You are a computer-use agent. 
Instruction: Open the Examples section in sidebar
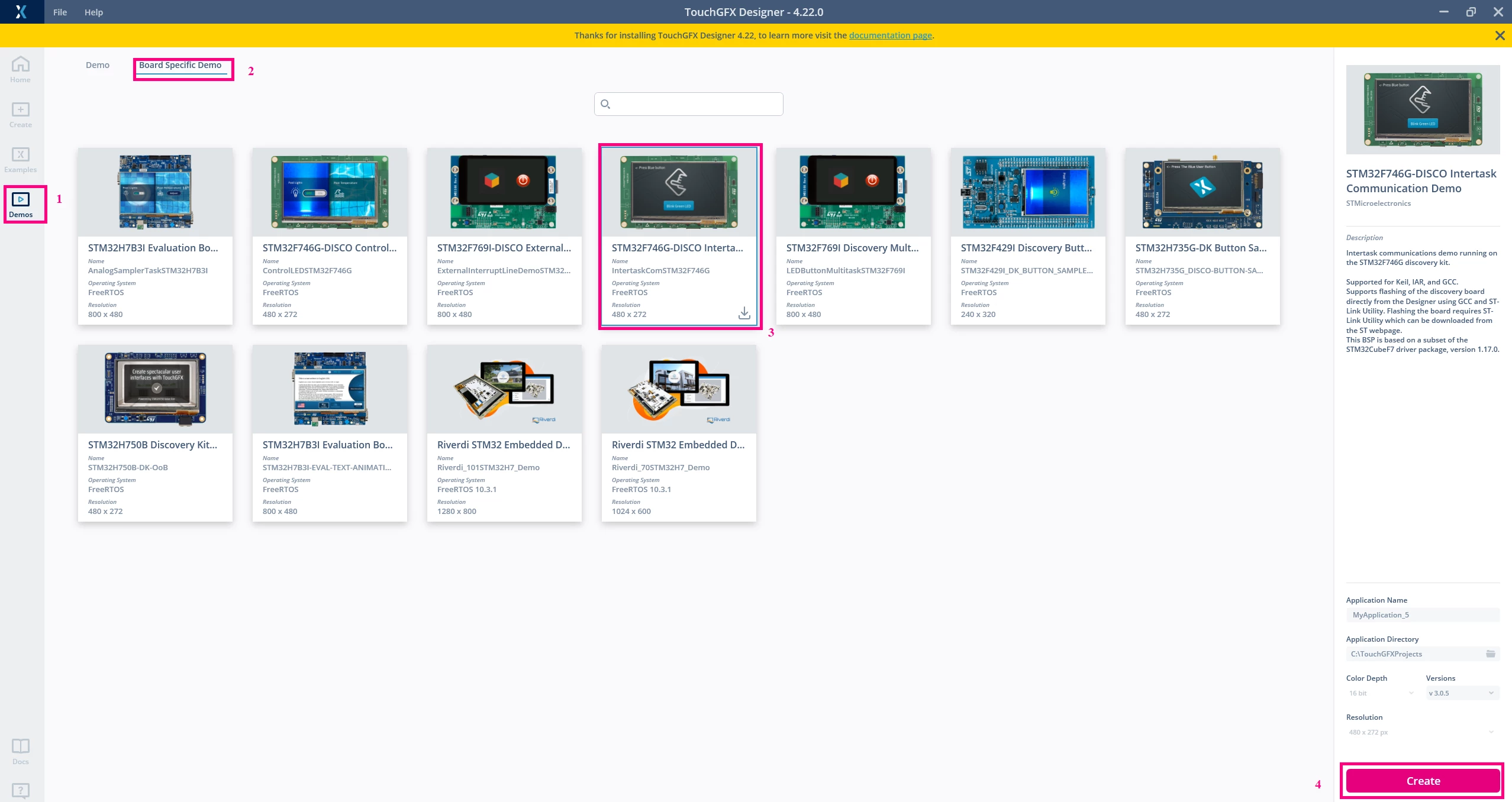tap(20, 160)
